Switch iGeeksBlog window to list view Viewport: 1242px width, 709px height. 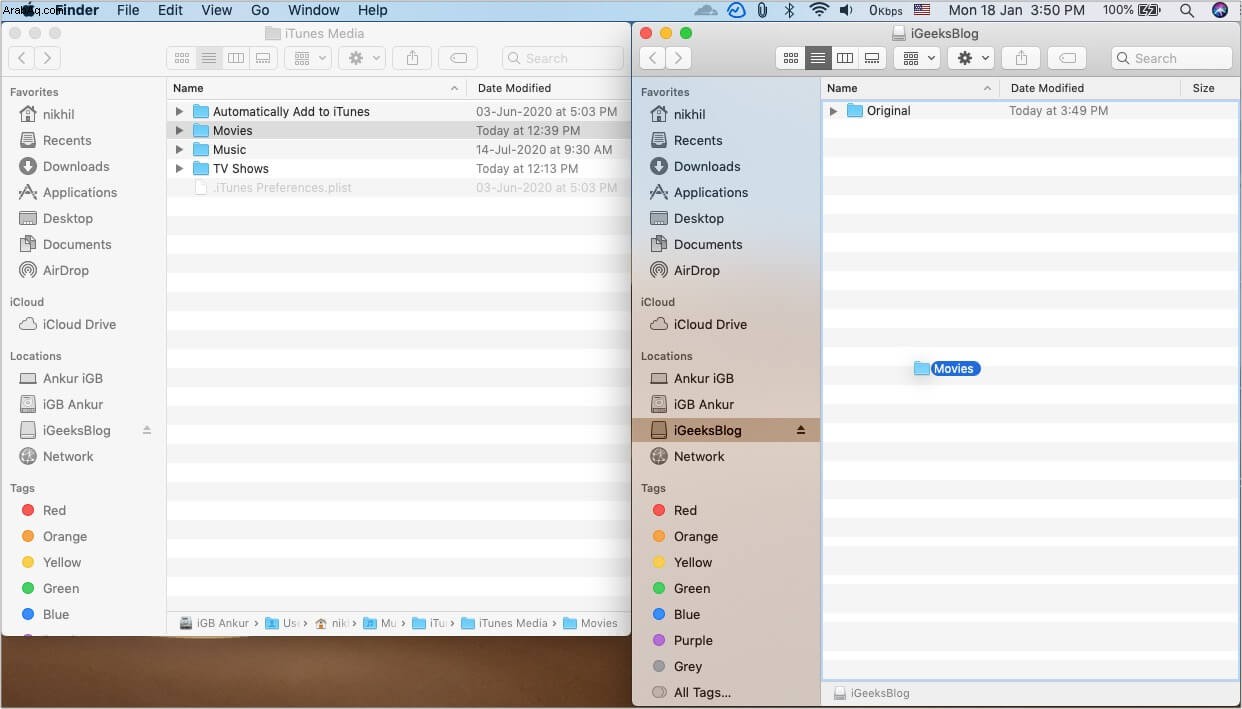pos(818,58)
